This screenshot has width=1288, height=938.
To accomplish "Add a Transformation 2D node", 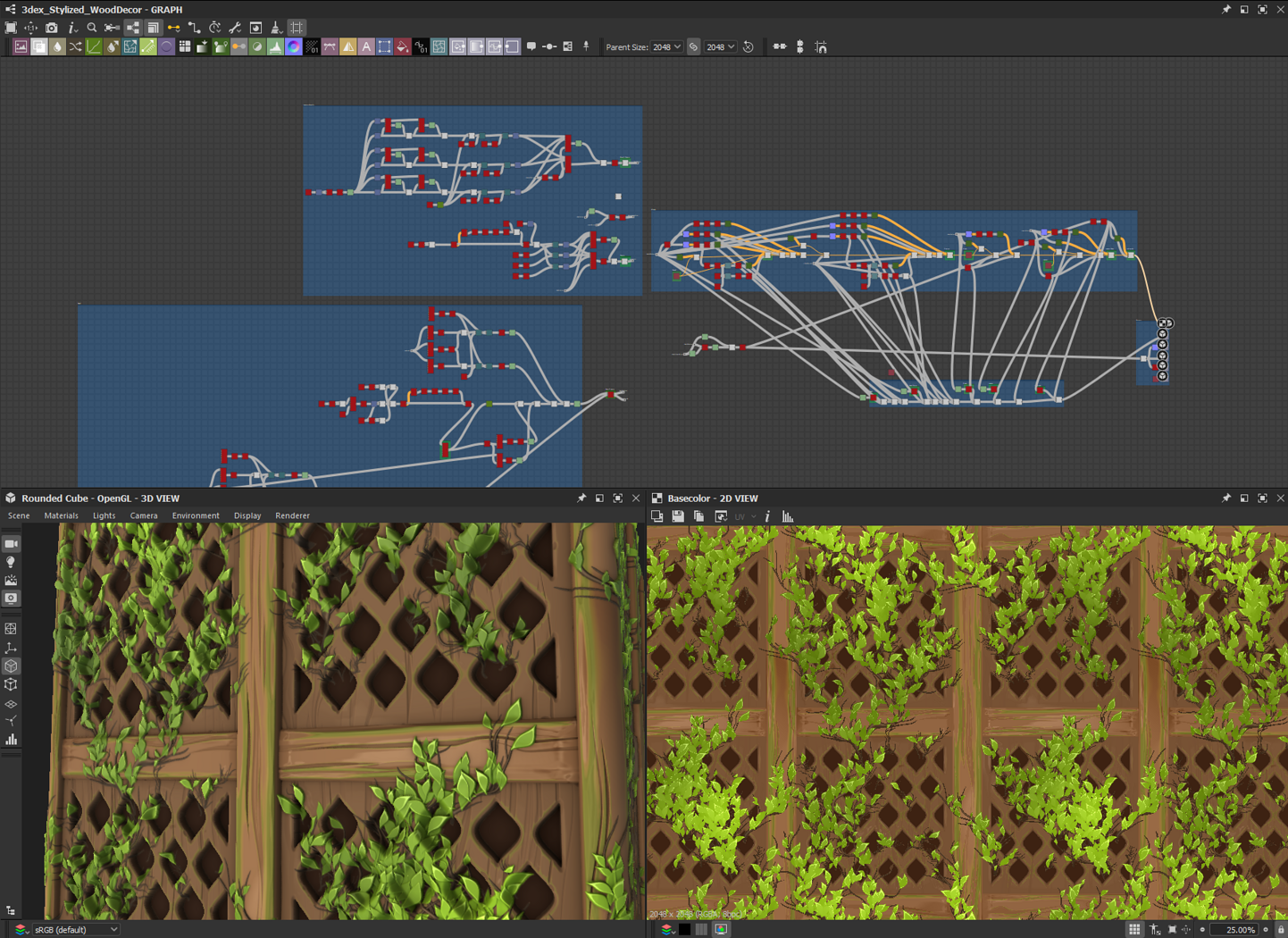I will click(x=384, y=46).
